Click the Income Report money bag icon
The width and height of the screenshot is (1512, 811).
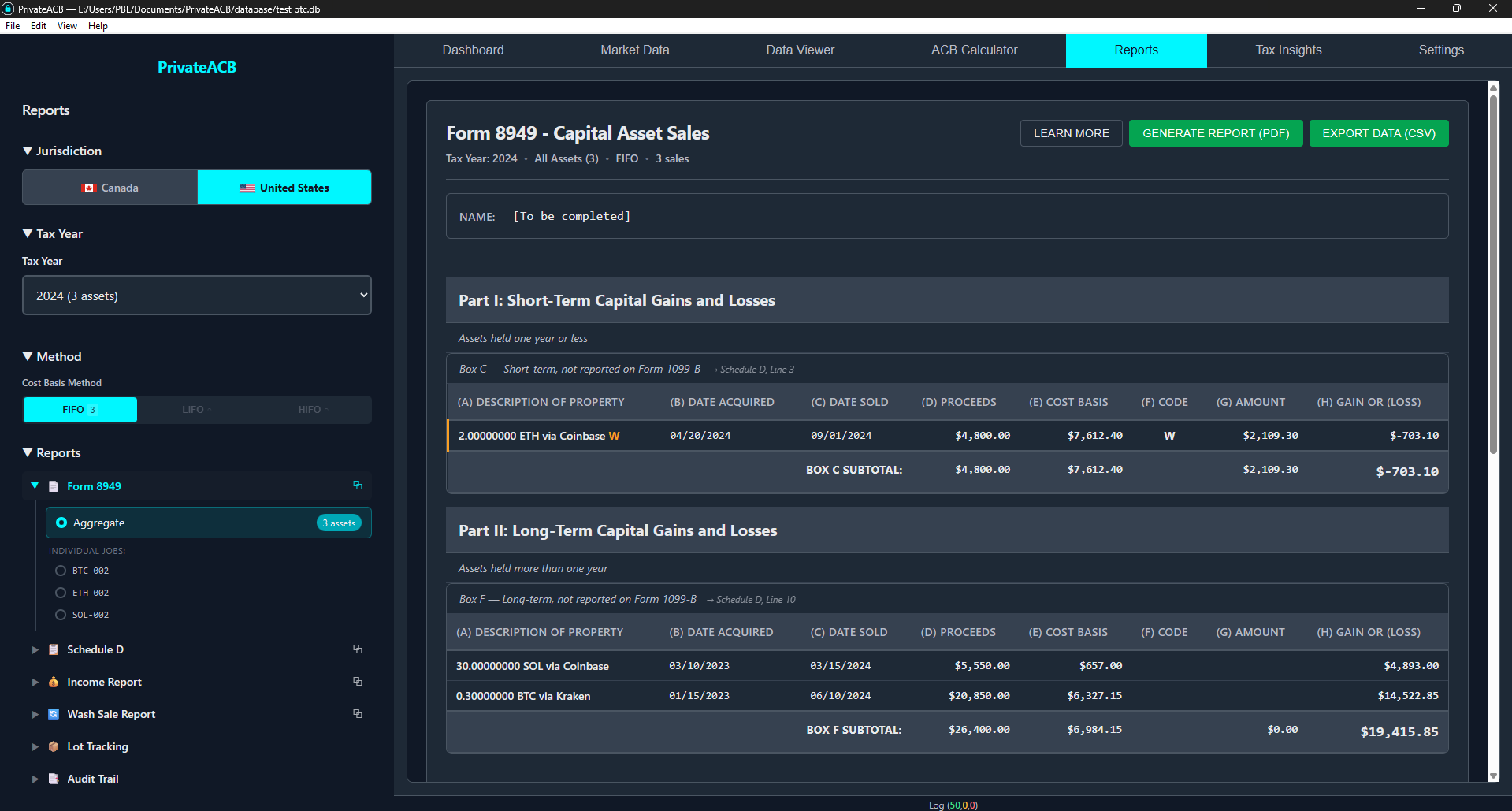[53, 682]
